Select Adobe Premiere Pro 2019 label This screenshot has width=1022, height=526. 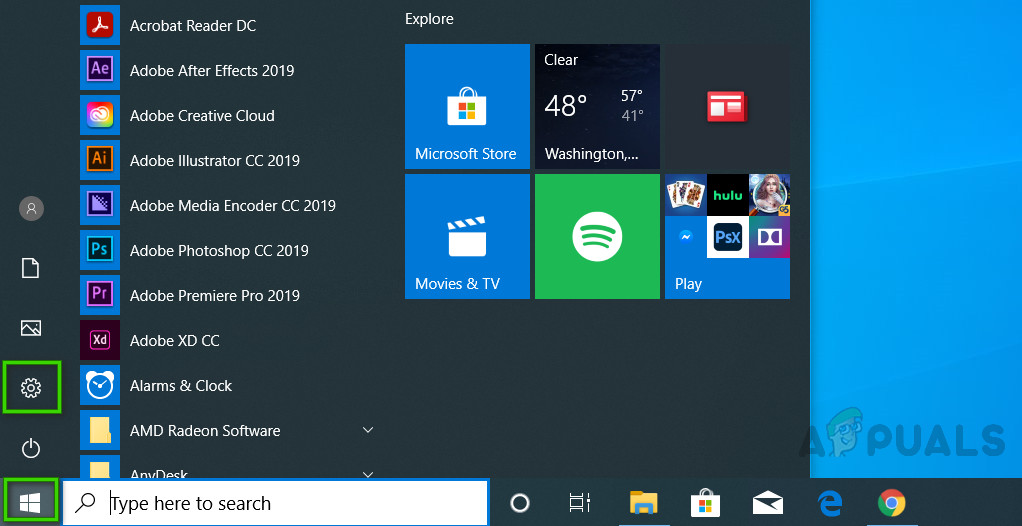pos(214,295)
